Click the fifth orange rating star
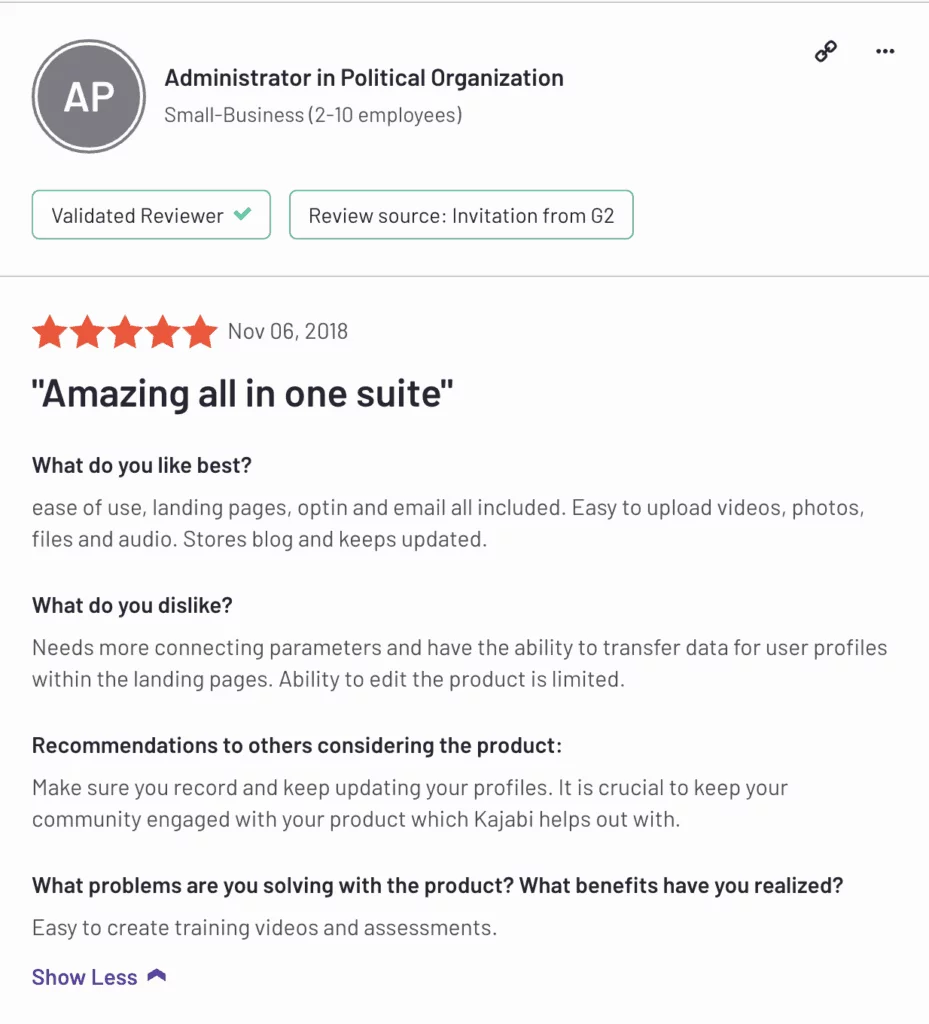This screenshot has width=929, height=1024. (x=200, y=331)
